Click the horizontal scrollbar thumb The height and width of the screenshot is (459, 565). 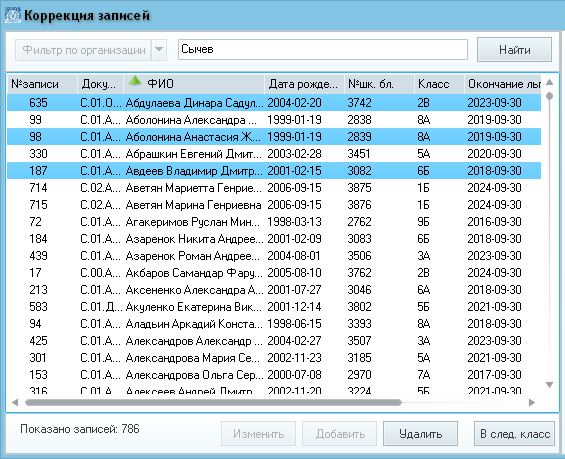(213, 402)
